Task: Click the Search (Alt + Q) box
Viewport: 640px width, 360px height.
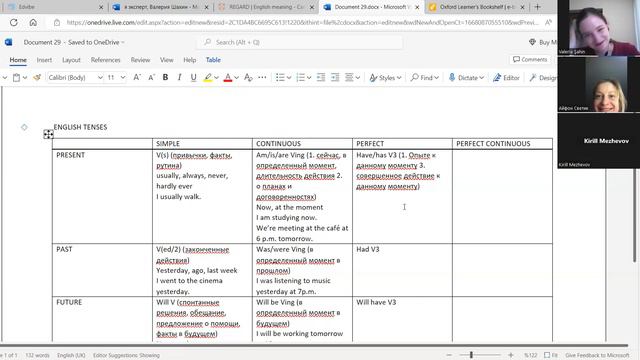Action: tap(300, 42)
